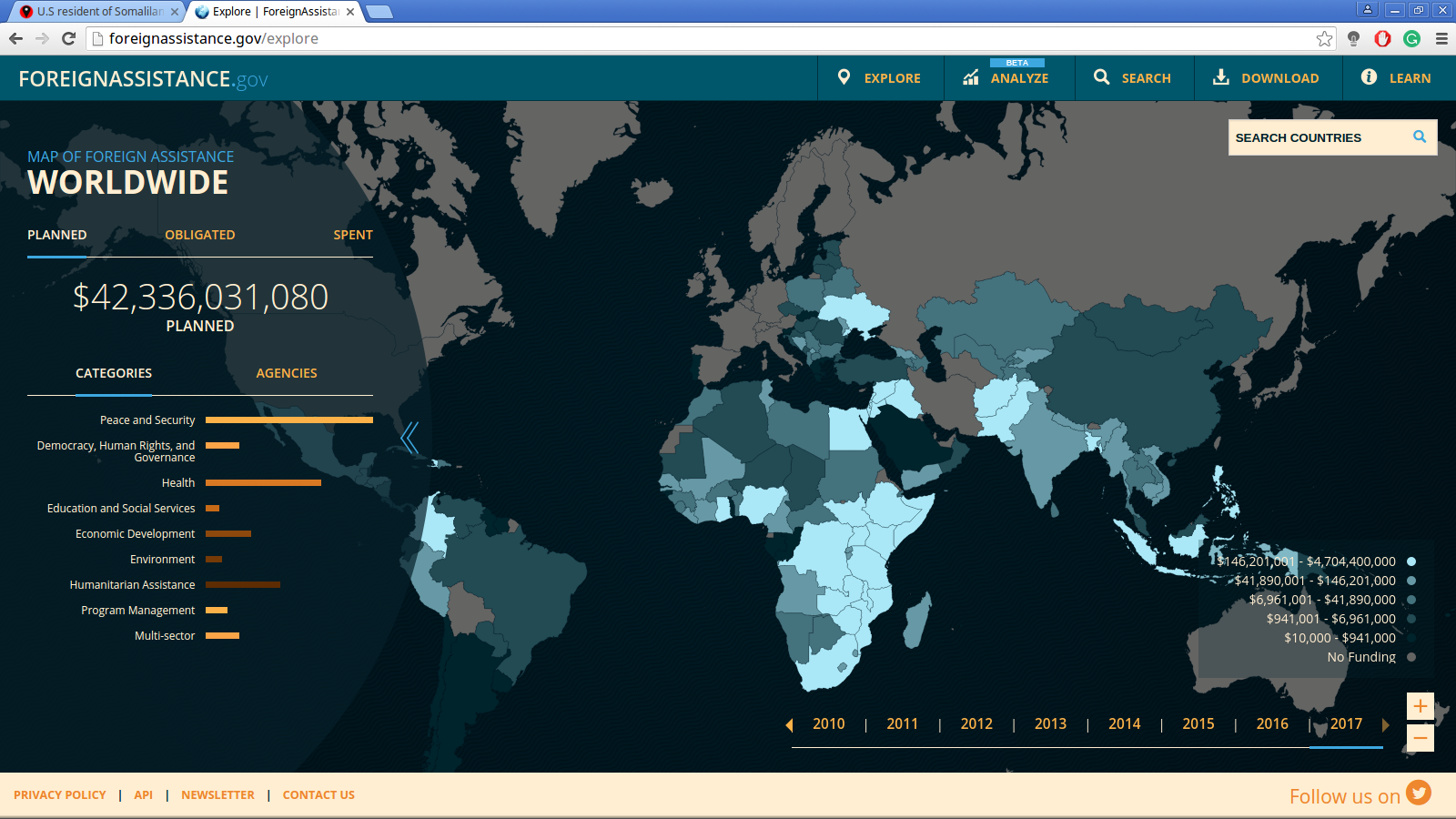Select year 2015 on the timeline
This screenshot has width=1456, height=819.
click(1198, 723)
